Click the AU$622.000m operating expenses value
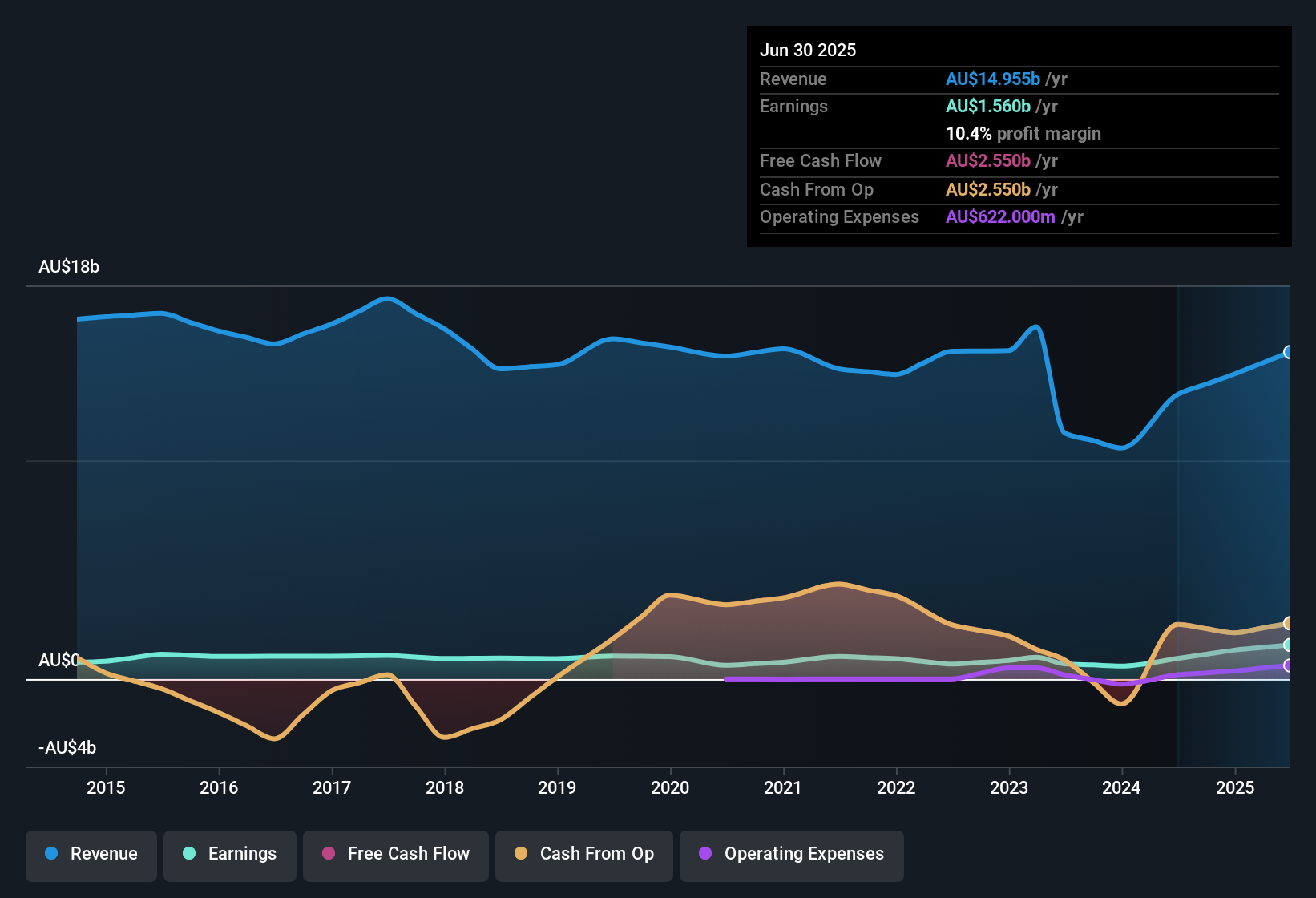The width and height of the screenshot is (1316, 898). (x=999, y=216)
